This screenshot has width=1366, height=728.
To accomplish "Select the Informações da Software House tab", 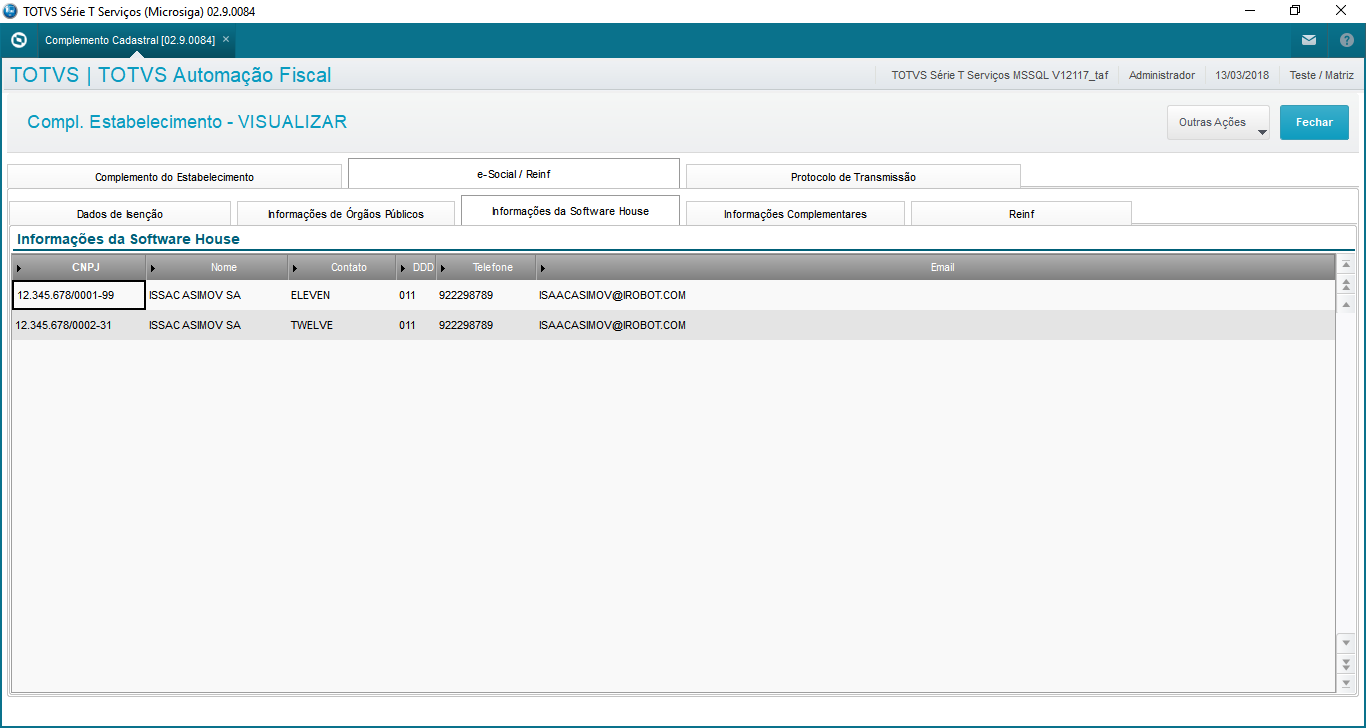I will (x=570, y=211).
